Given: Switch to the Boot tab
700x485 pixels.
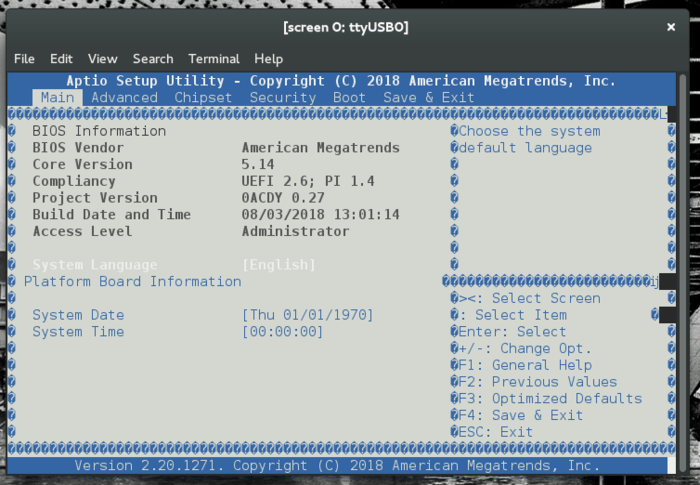Looking at the screenshot, I should 349,98.
